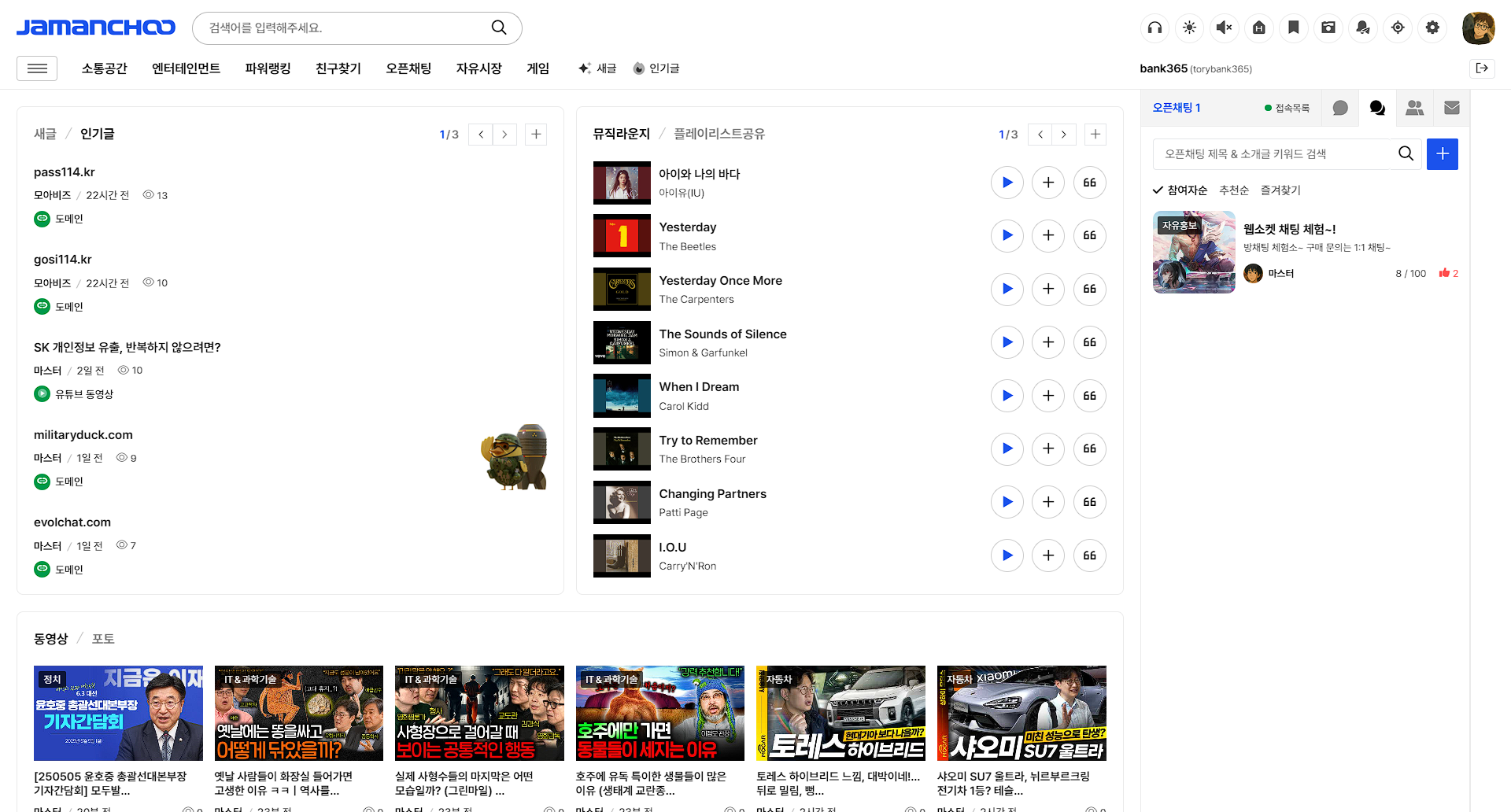Click the plus button in posts panel
1511x812 pixels.
[536, 135]
